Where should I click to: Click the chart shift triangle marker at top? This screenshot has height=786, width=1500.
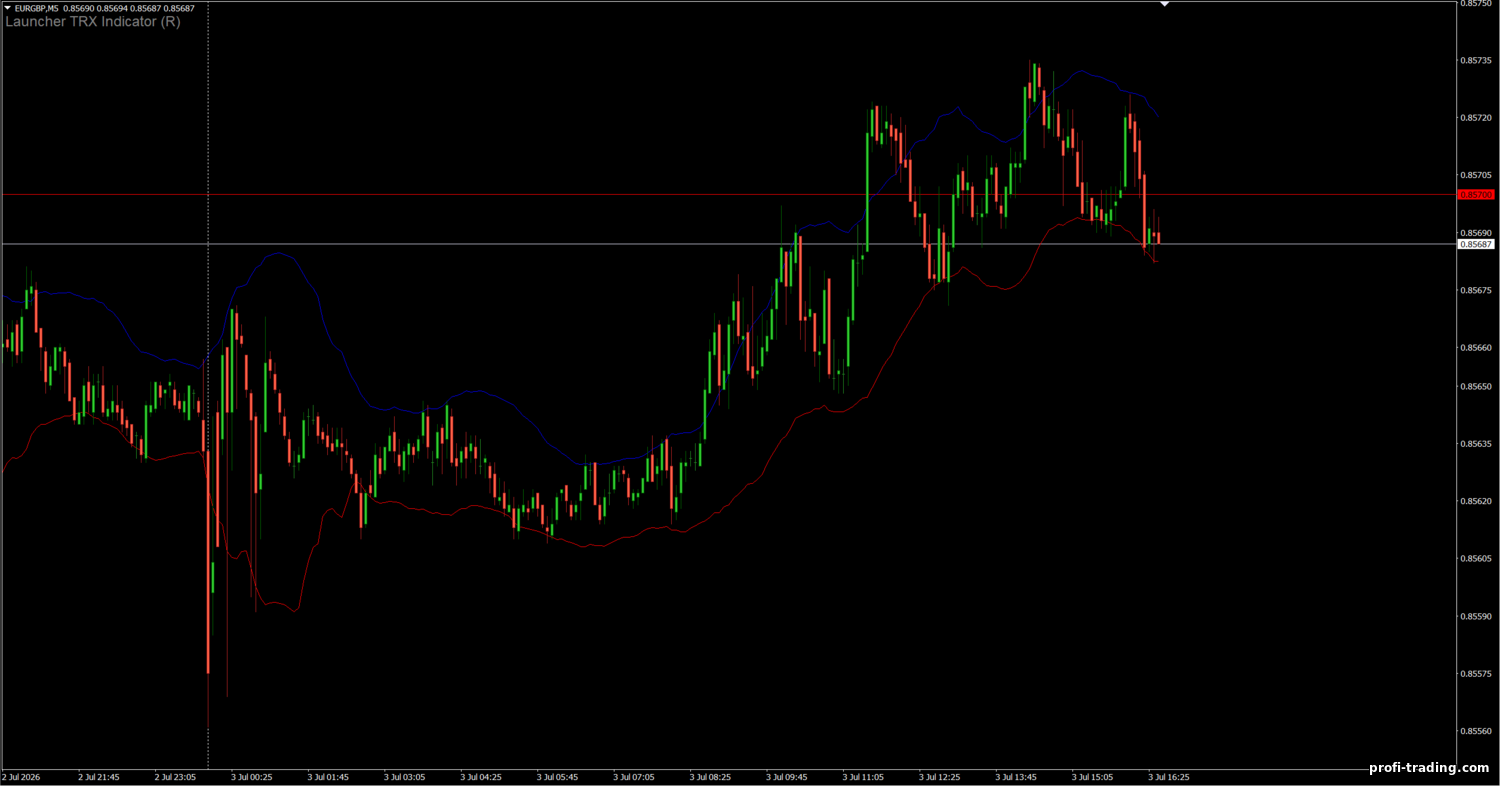point(1164,4)
